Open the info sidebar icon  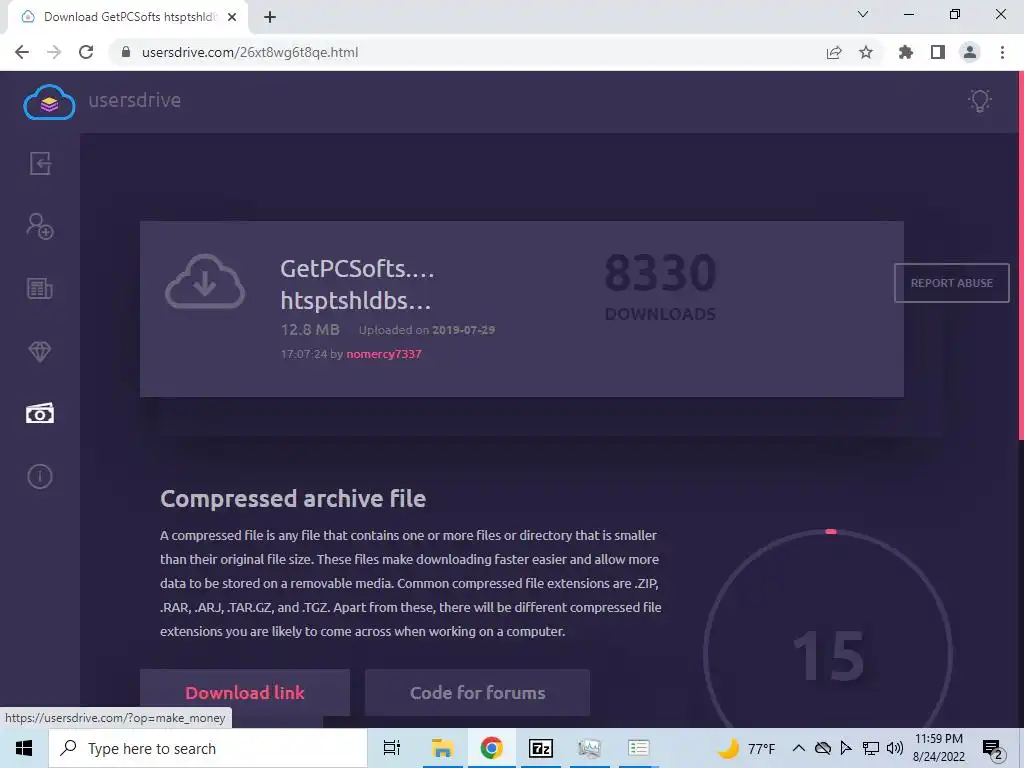coord(40,476)
